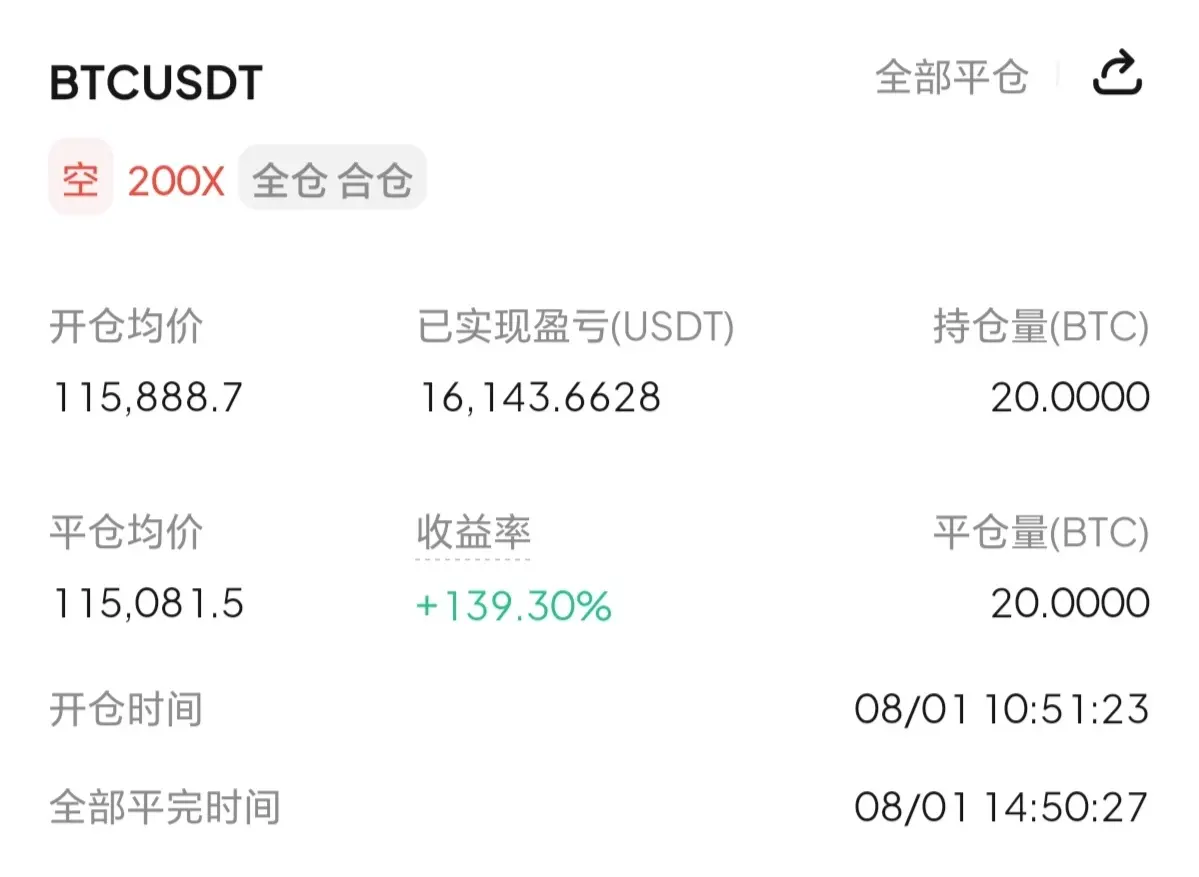This screenshot has height=877, width=1199.
Task: Select the 115,888.7 entry price
Action: click(148, 398)
